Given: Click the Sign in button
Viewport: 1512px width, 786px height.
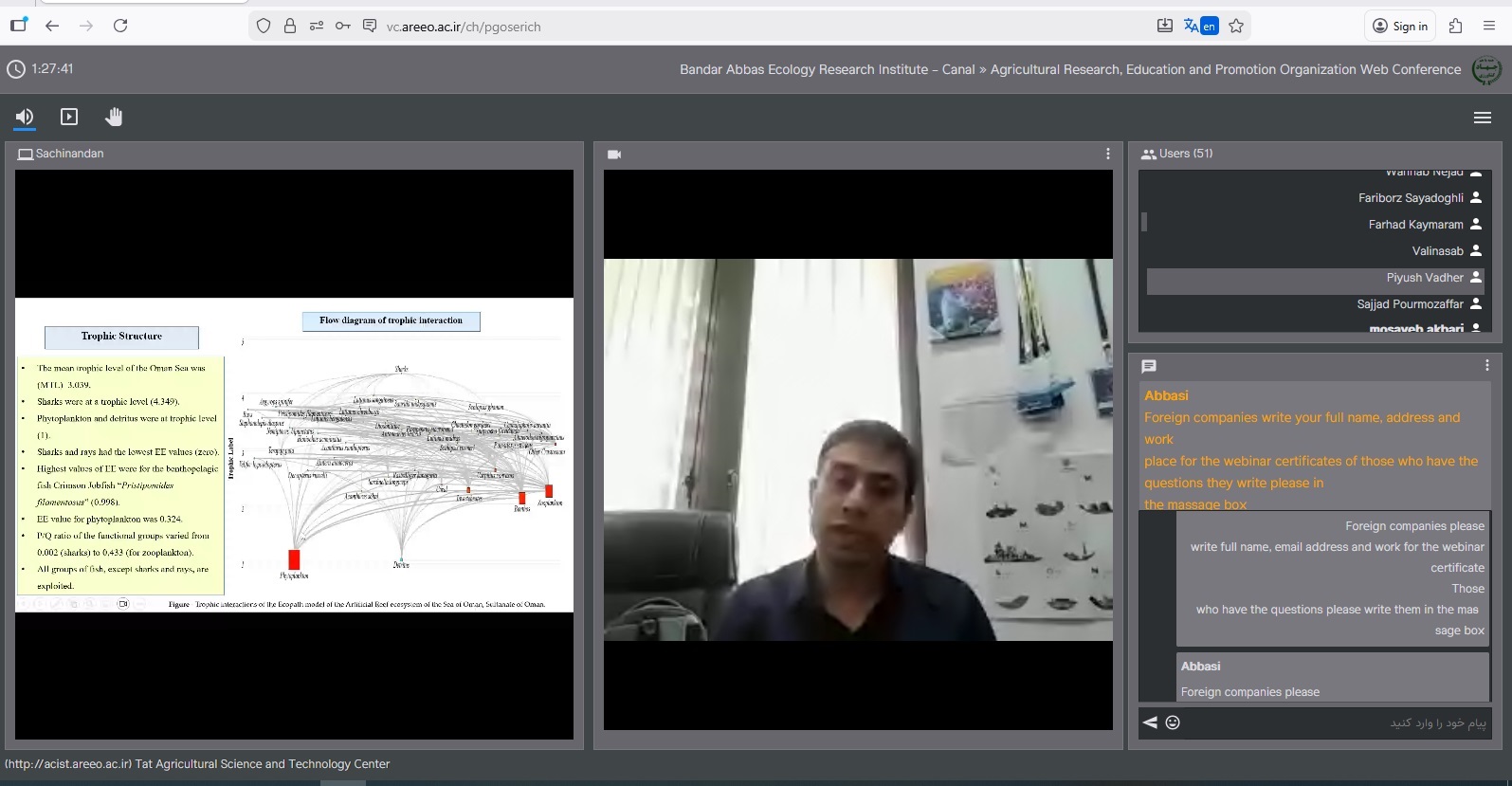Looking at the screenshot, I should (1400, 26).
